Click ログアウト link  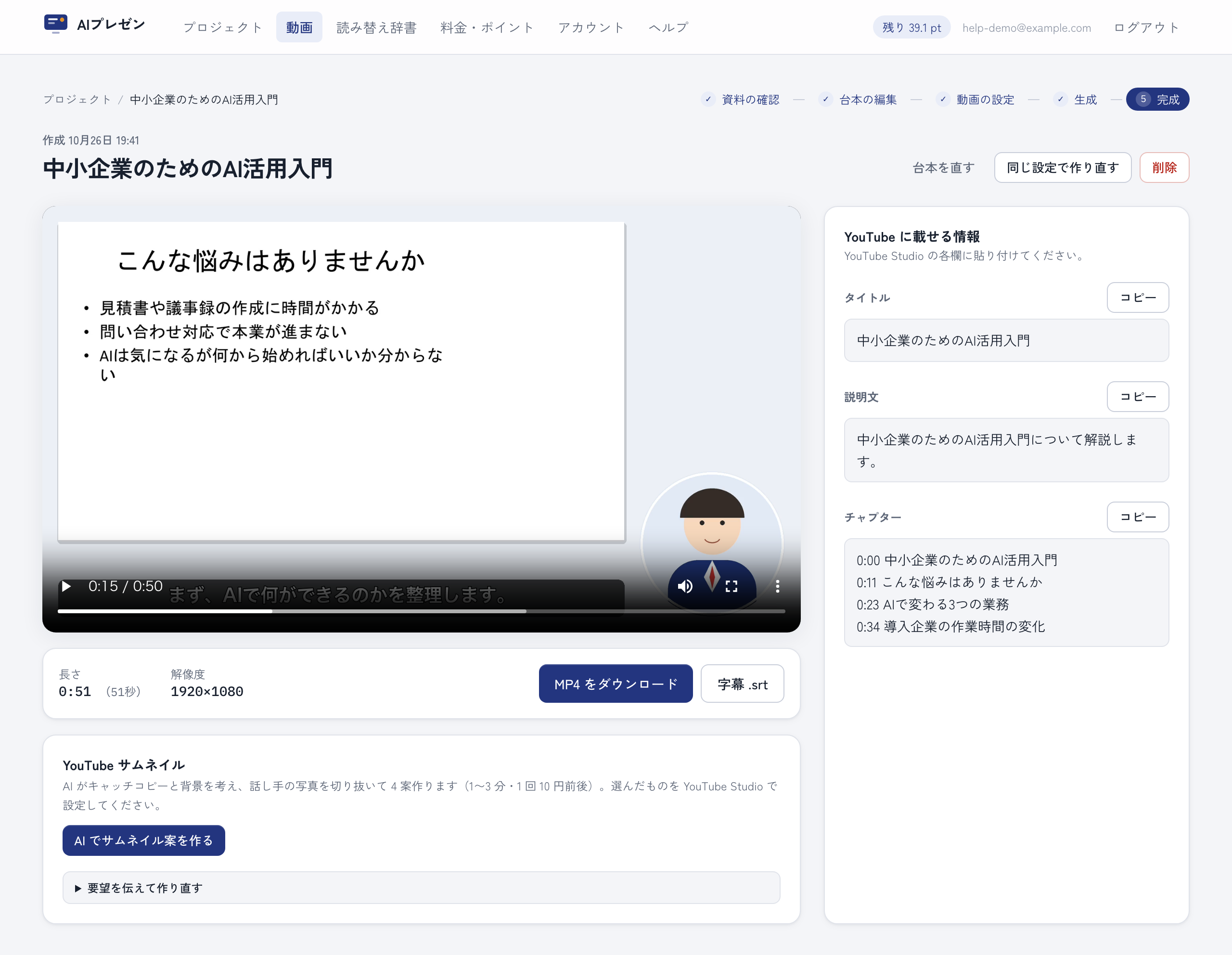(1146, 27)
